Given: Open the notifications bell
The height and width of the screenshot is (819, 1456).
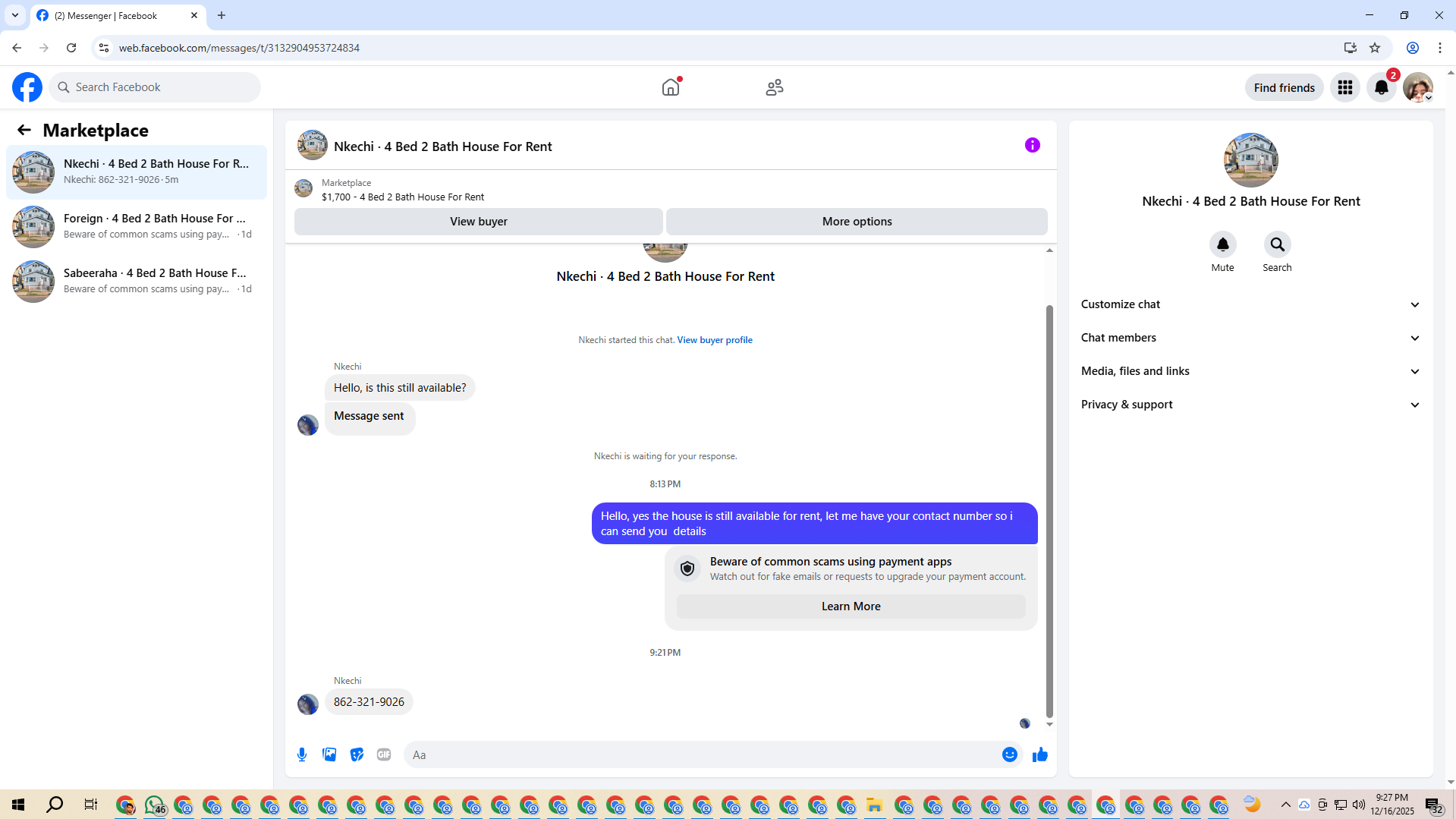Looking at the screenshot, I should 1382,87.
